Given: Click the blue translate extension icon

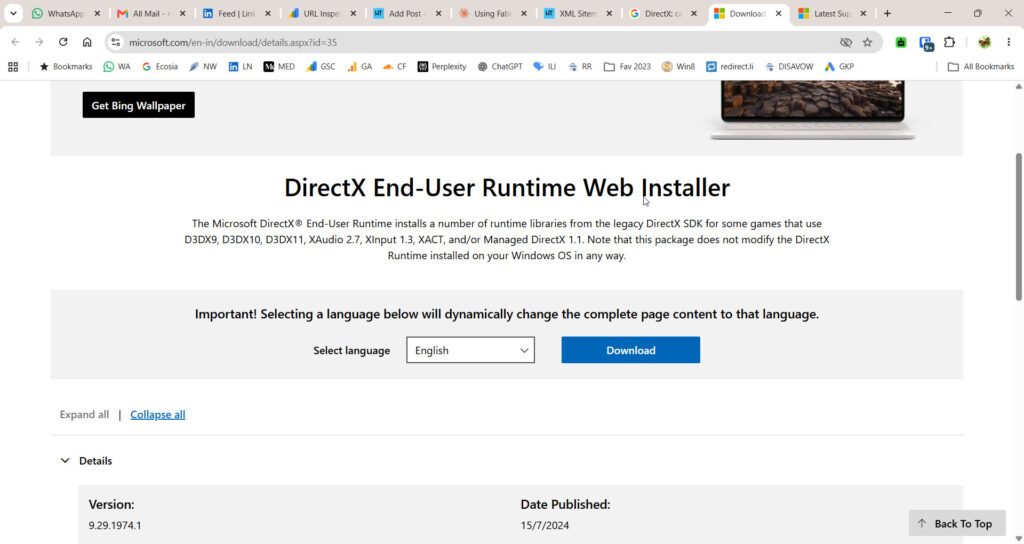Looking at the screenshot, I should click(x=926, y=42).
